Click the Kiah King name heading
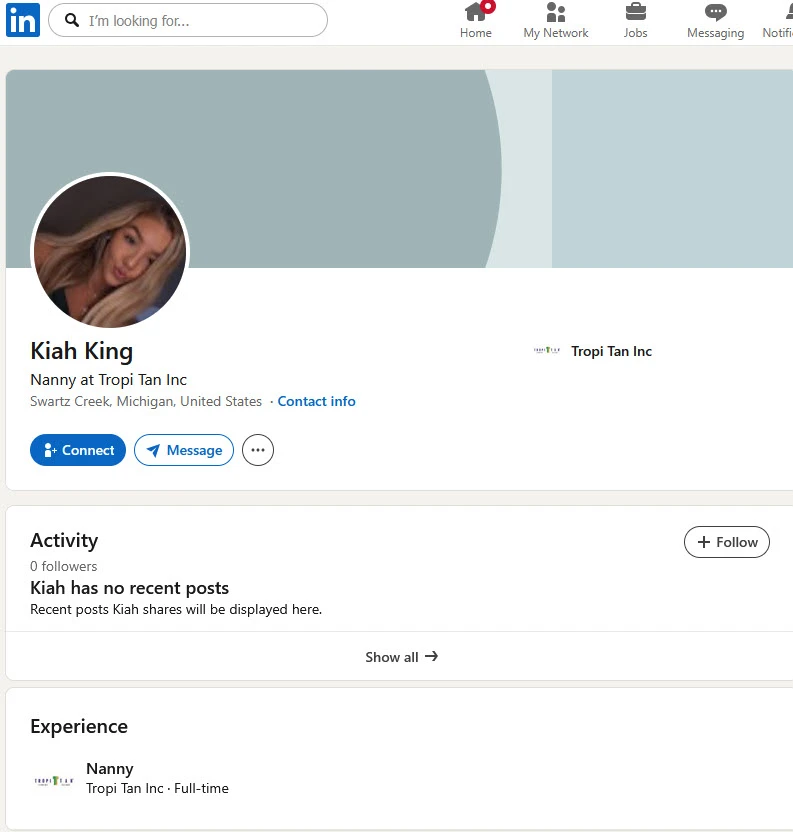The image size is (793, 832). tap(82, 351)
